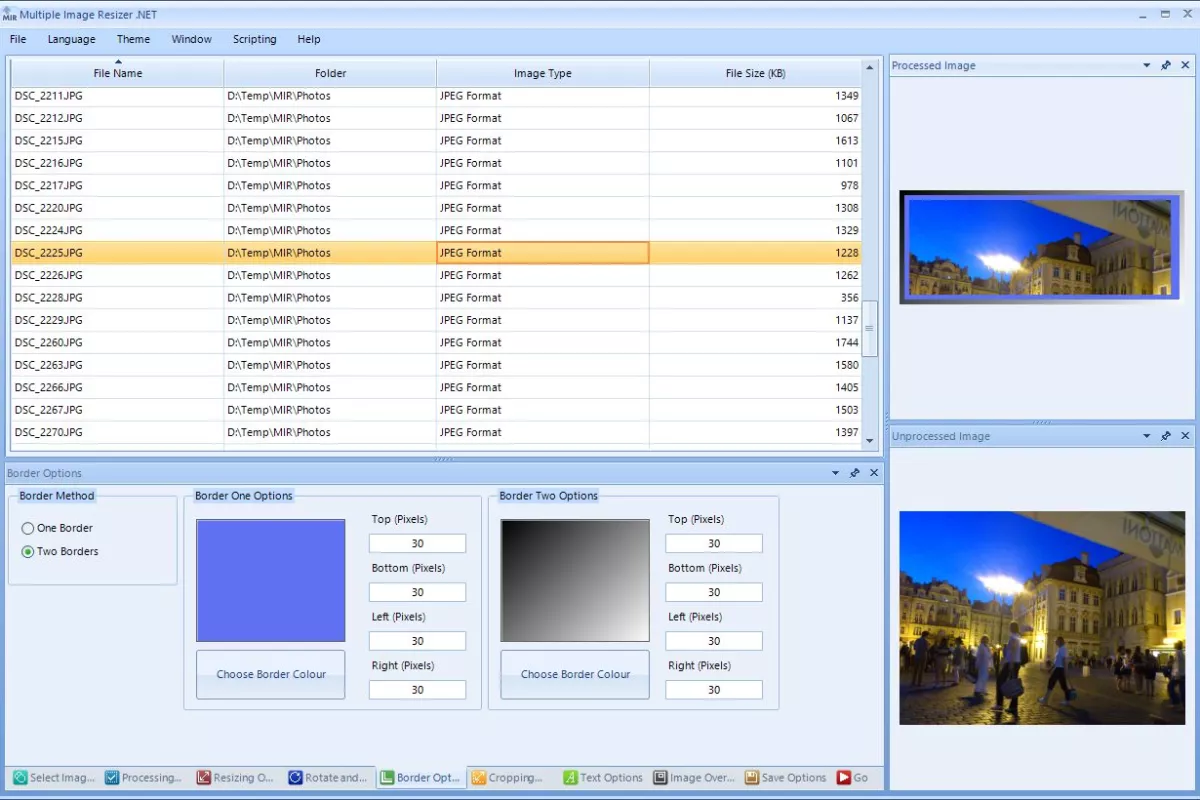
Task: Pin the Processed Image panel
Action: pos(1165,65)
